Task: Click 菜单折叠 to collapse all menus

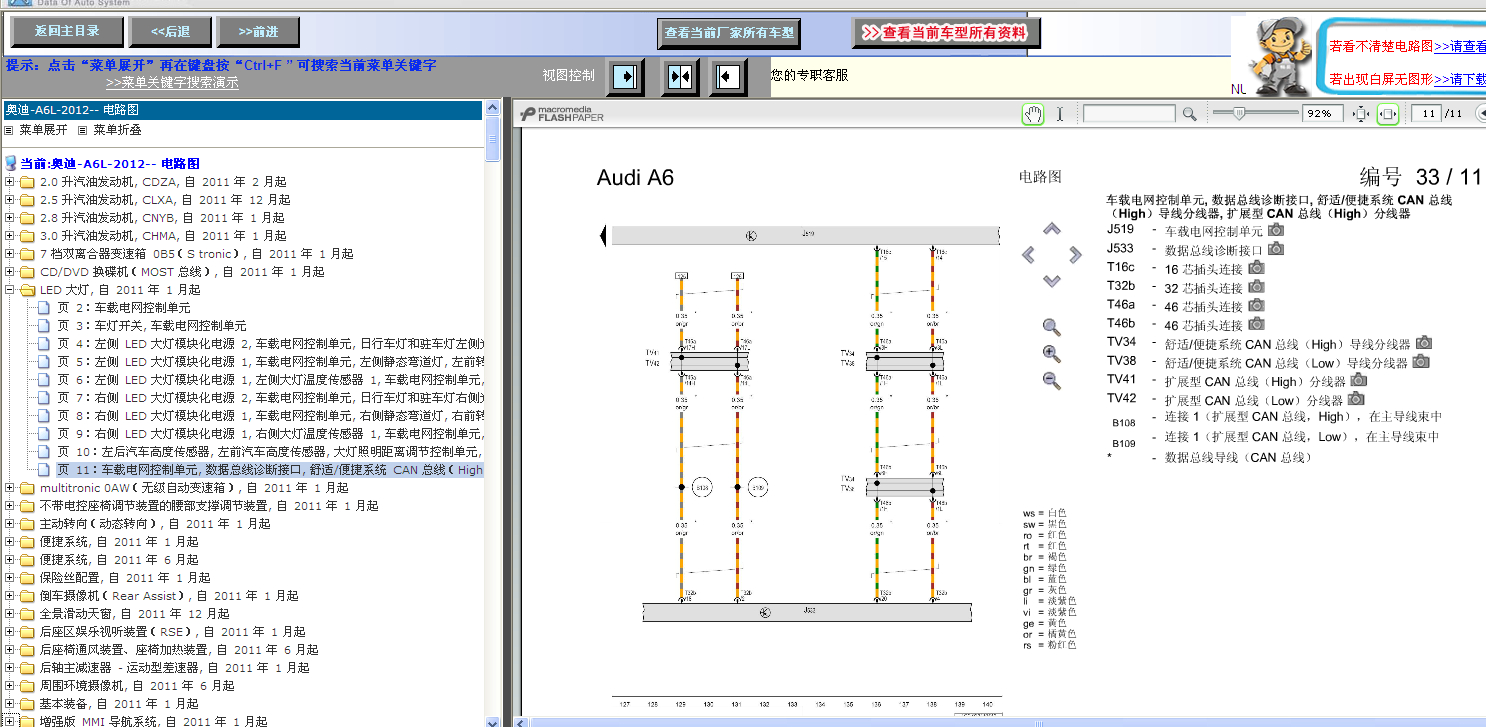Action: click(x=117, y=130)
